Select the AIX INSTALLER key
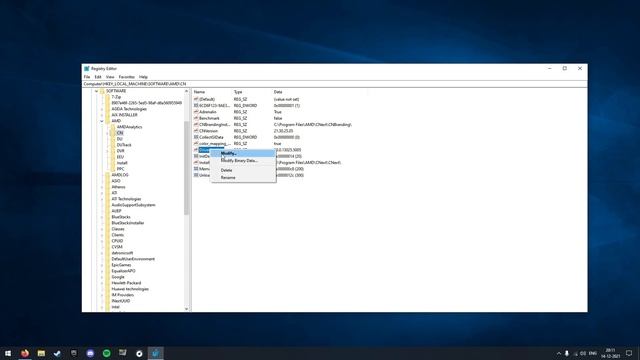Image resolution: width=640 pixels, height=360 pixels. click(124, 115)
